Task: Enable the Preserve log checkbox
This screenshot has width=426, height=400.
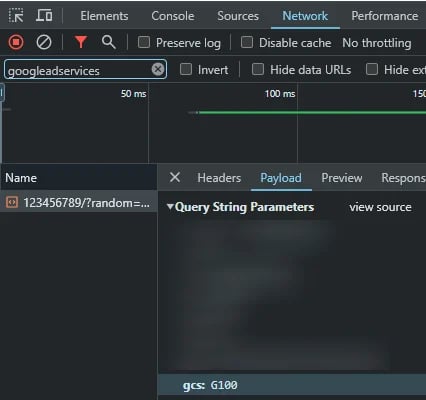Action: tap(144, 42)
